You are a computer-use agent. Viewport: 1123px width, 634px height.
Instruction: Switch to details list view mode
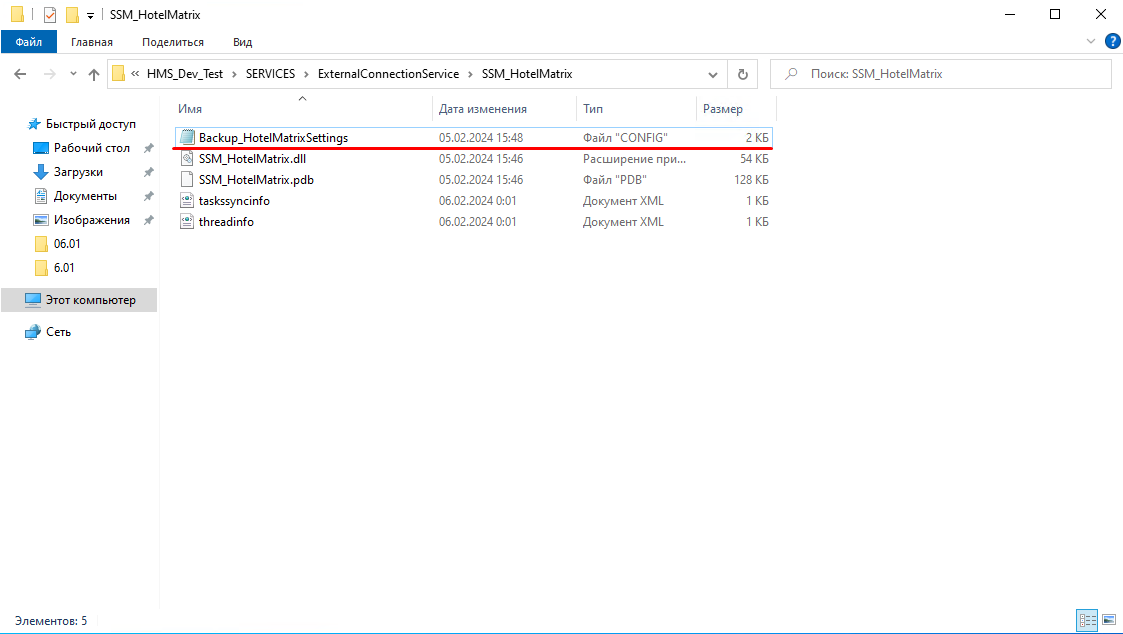tap(1087, 621)
